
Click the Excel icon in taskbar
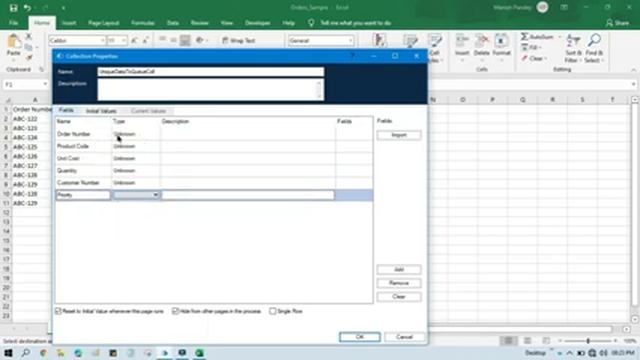coord(199,353)
